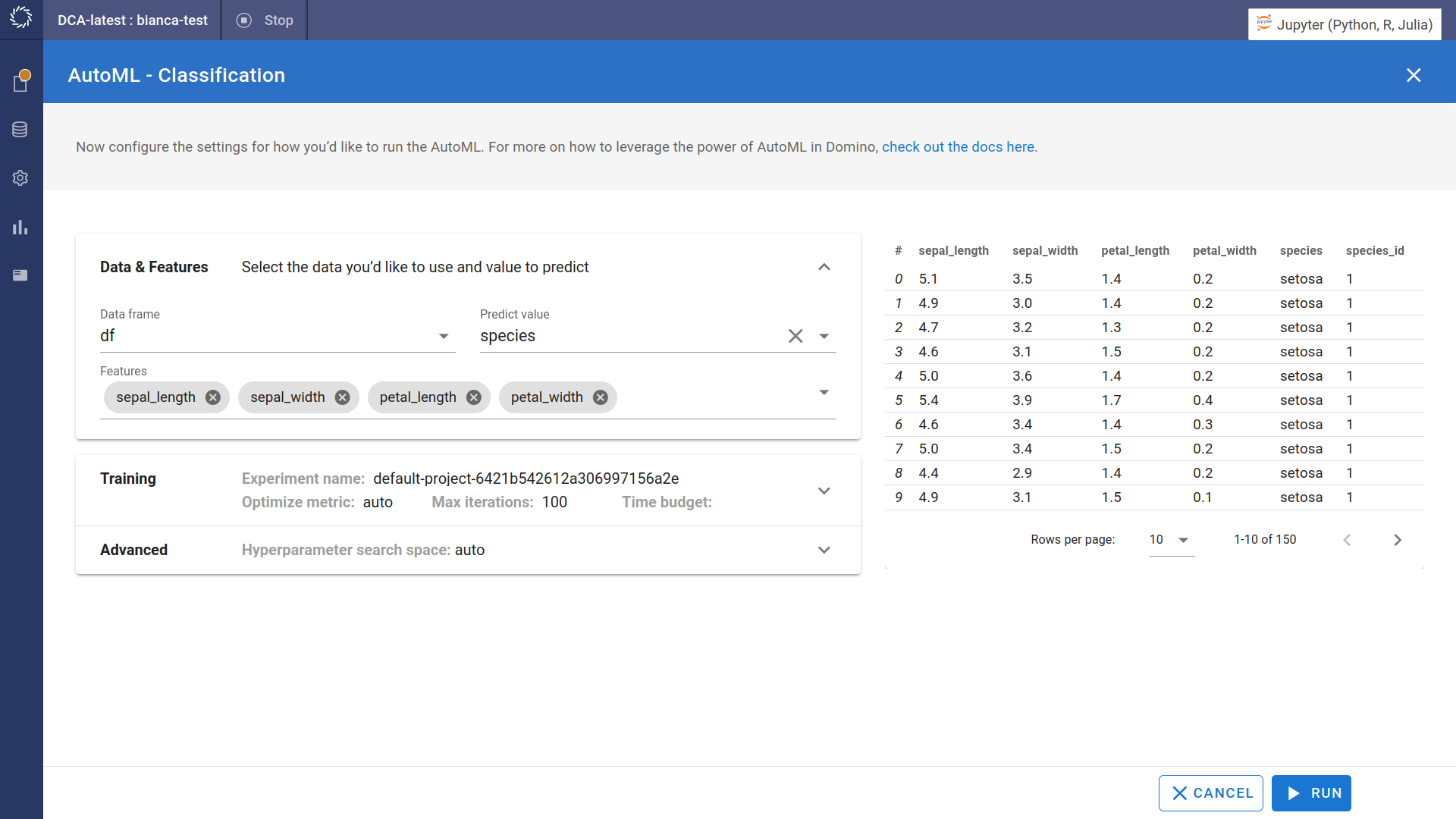Go to previous page of data table
The width and height of the screenshot is (1456, 819).
point(1347,540)
